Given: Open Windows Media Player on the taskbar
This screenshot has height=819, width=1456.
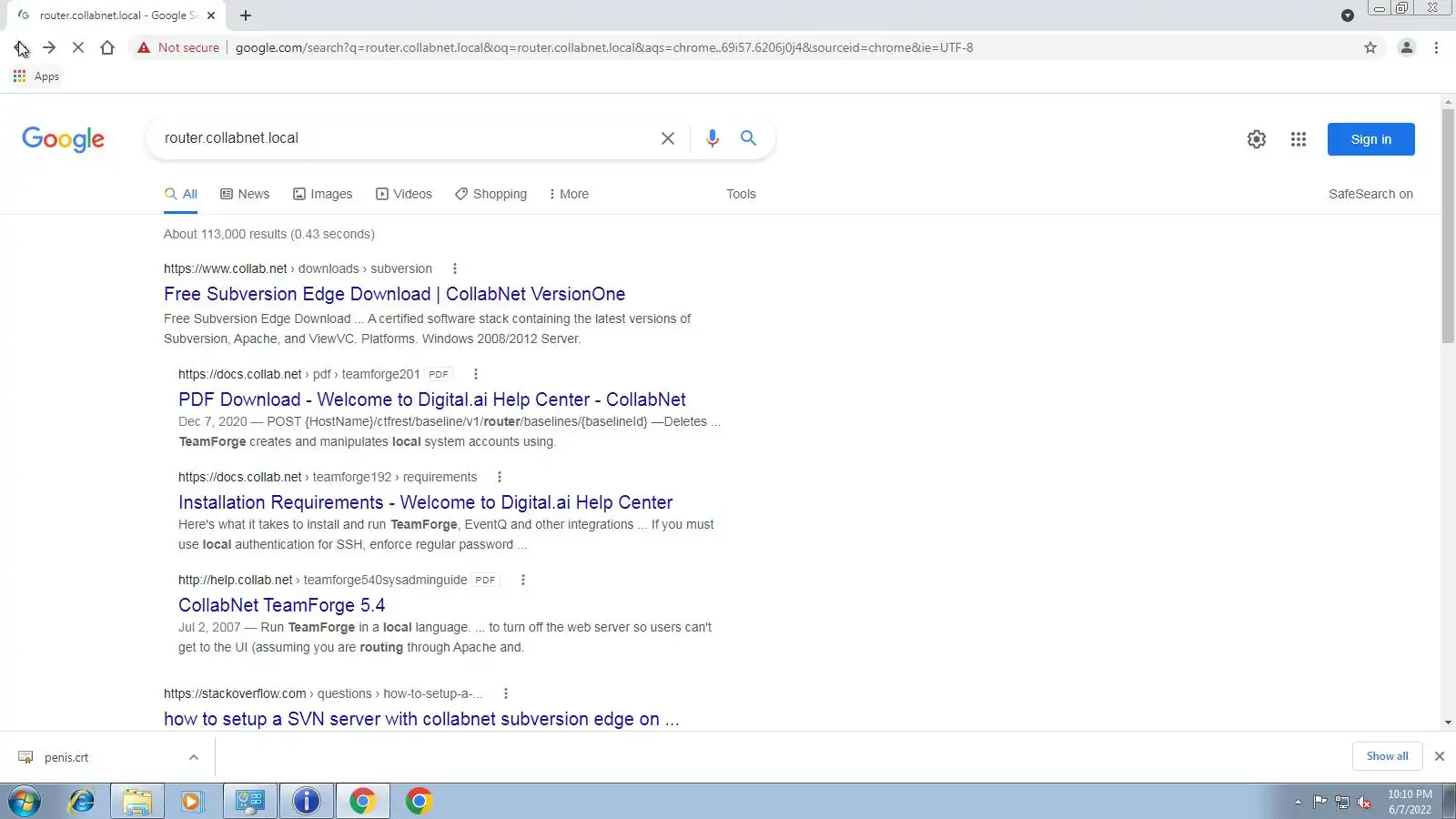Looking at the screenshot, I should click(192, 801).
